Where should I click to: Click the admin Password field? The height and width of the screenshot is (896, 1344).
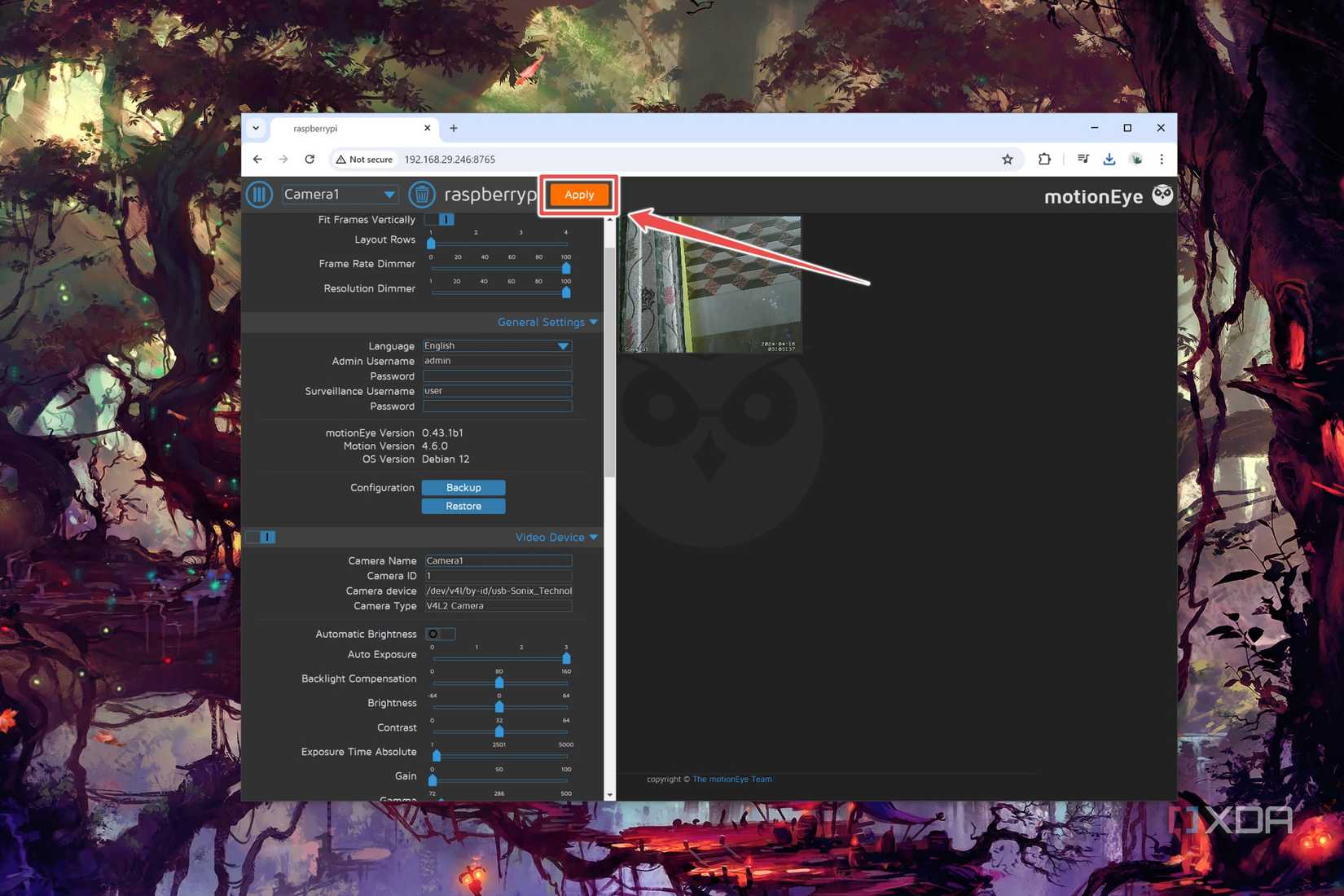[x=497, y=376]
